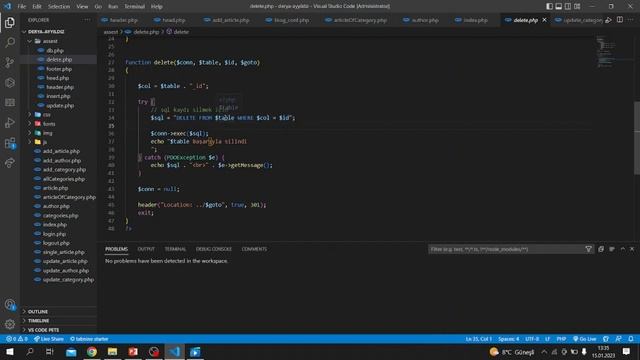Click Live Share in the status bar
640x360 pixels.
click(x=49, y=339)
